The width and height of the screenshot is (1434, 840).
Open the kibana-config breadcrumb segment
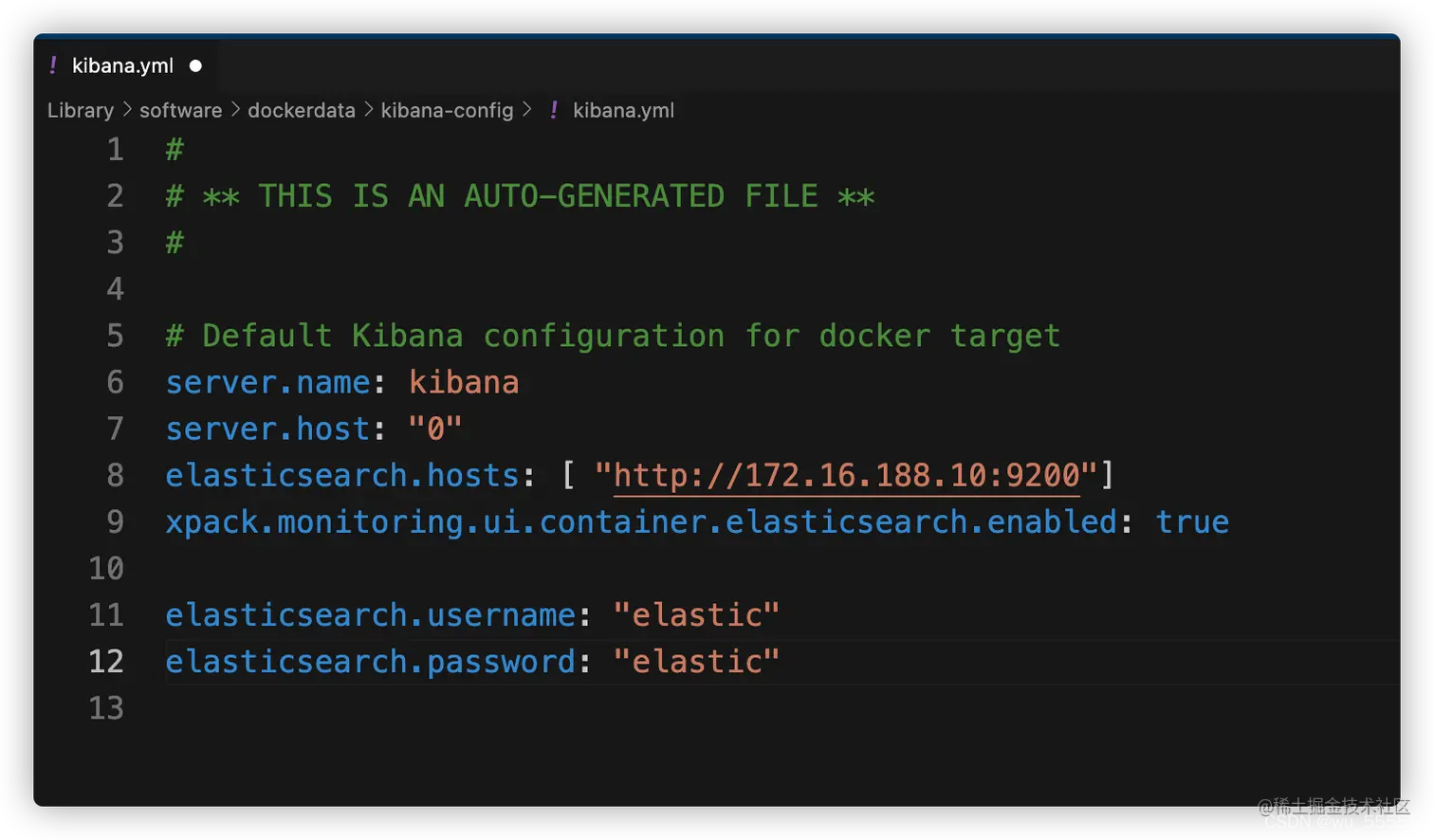[447, 111]
